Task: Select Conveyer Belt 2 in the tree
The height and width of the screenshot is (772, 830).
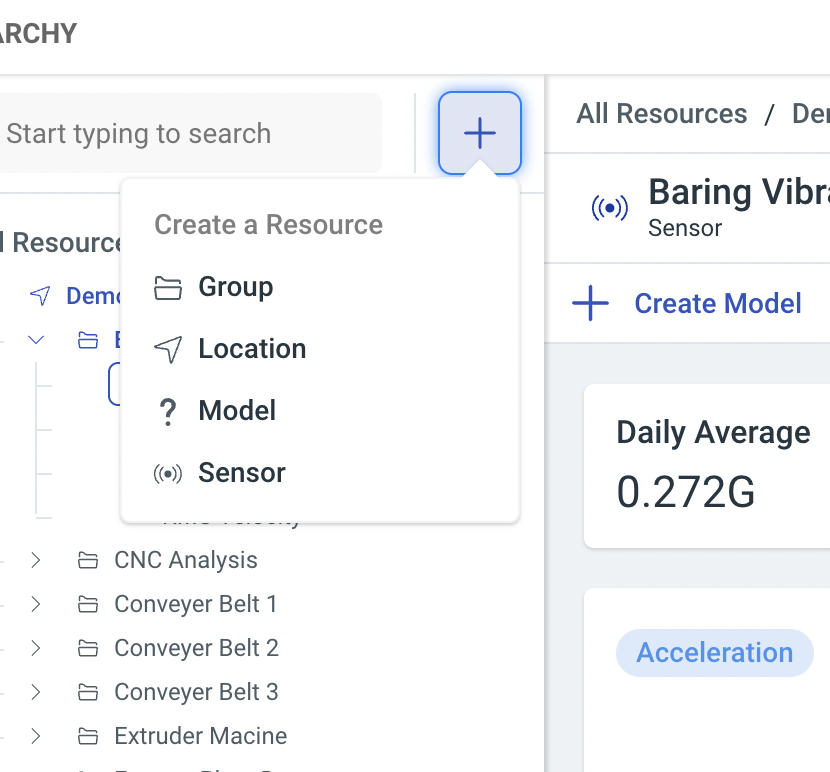Action: (196, 648)
